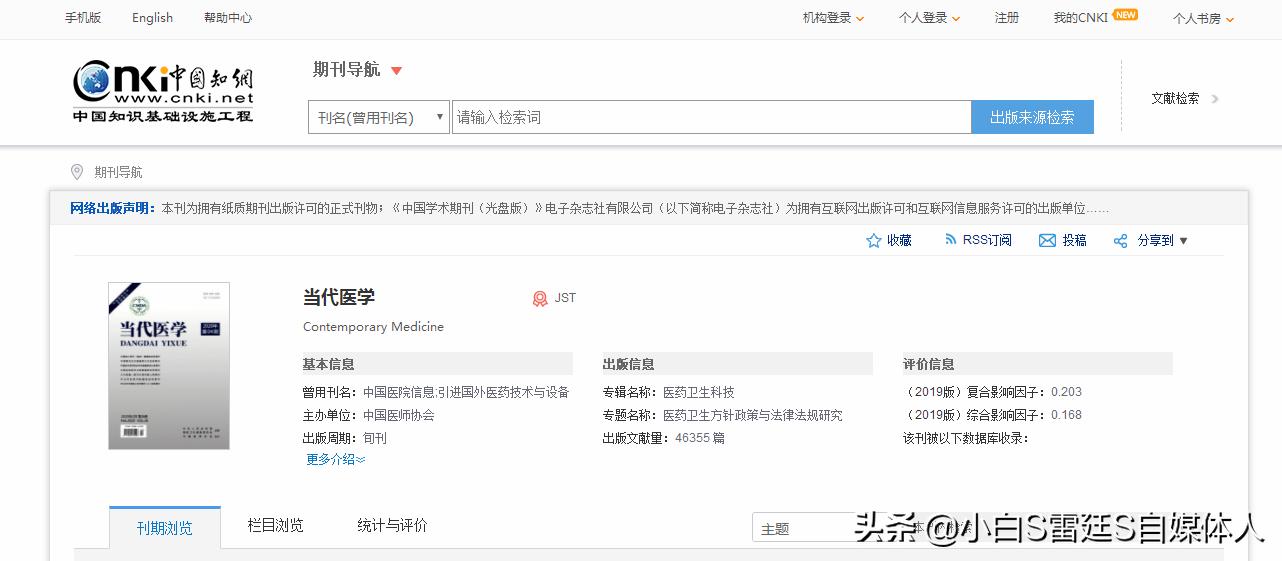Click the 投稿 label text
The width and height of the screenshot is (1282, 561).
click(x=1074, y=241)
